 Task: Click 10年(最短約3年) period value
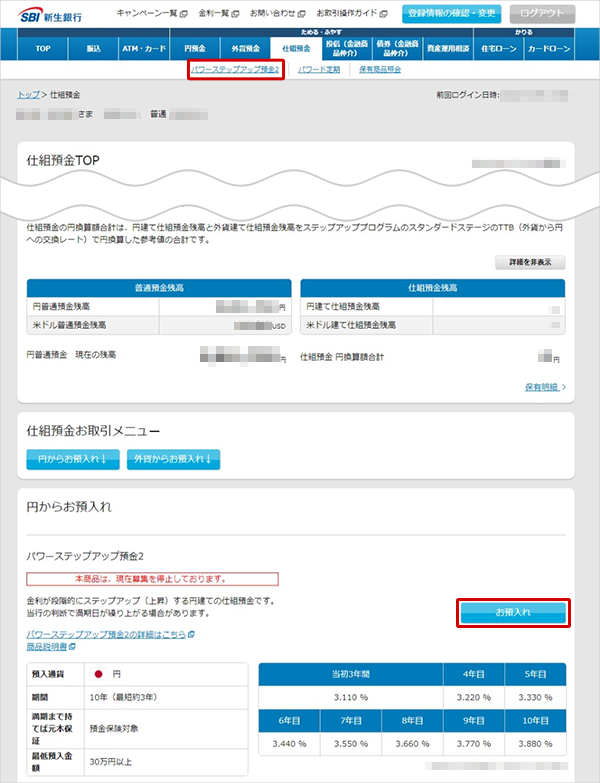click(123, 697)
